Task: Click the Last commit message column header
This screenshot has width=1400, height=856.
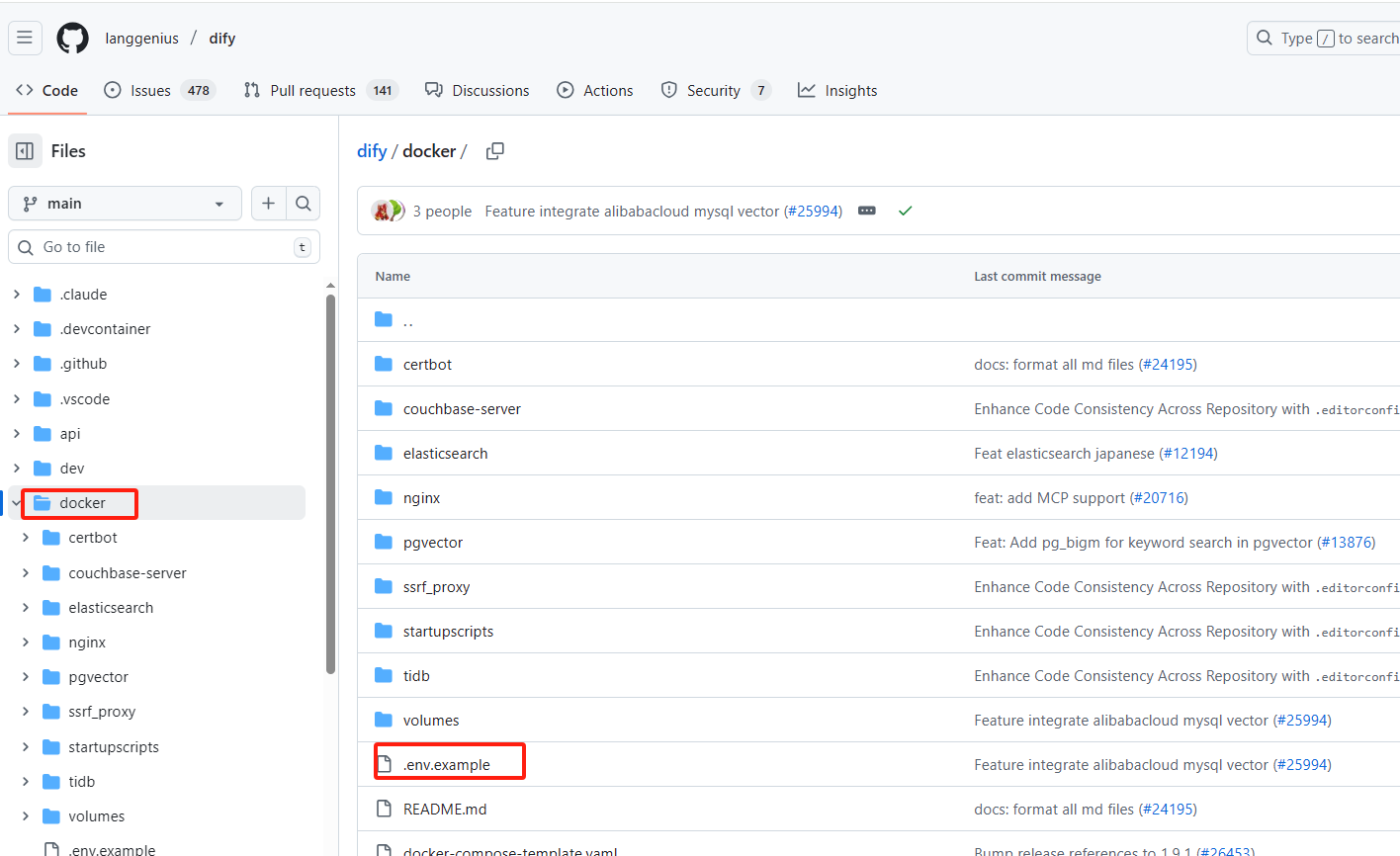Action: pyautogui.click(x=1037, y=277)
